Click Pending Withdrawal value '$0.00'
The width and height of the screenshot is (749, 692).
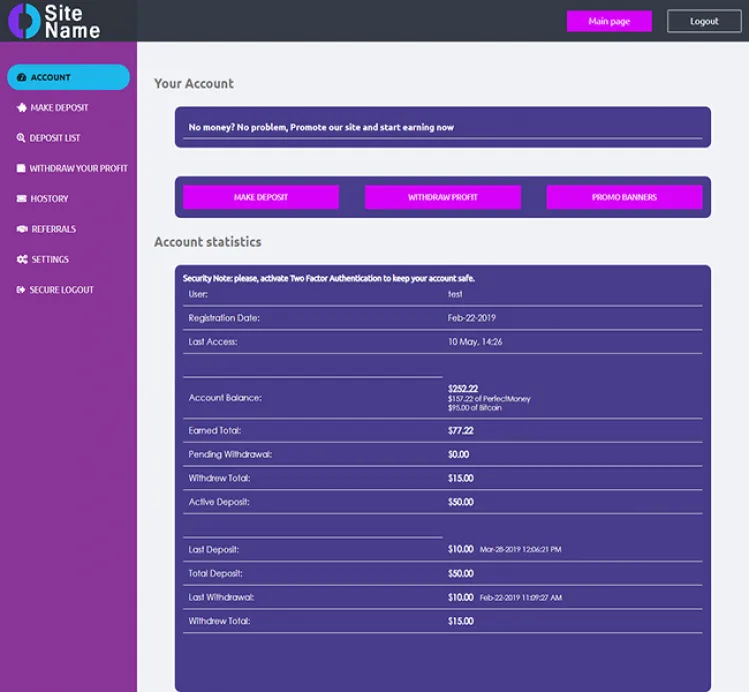click(458, 455)
